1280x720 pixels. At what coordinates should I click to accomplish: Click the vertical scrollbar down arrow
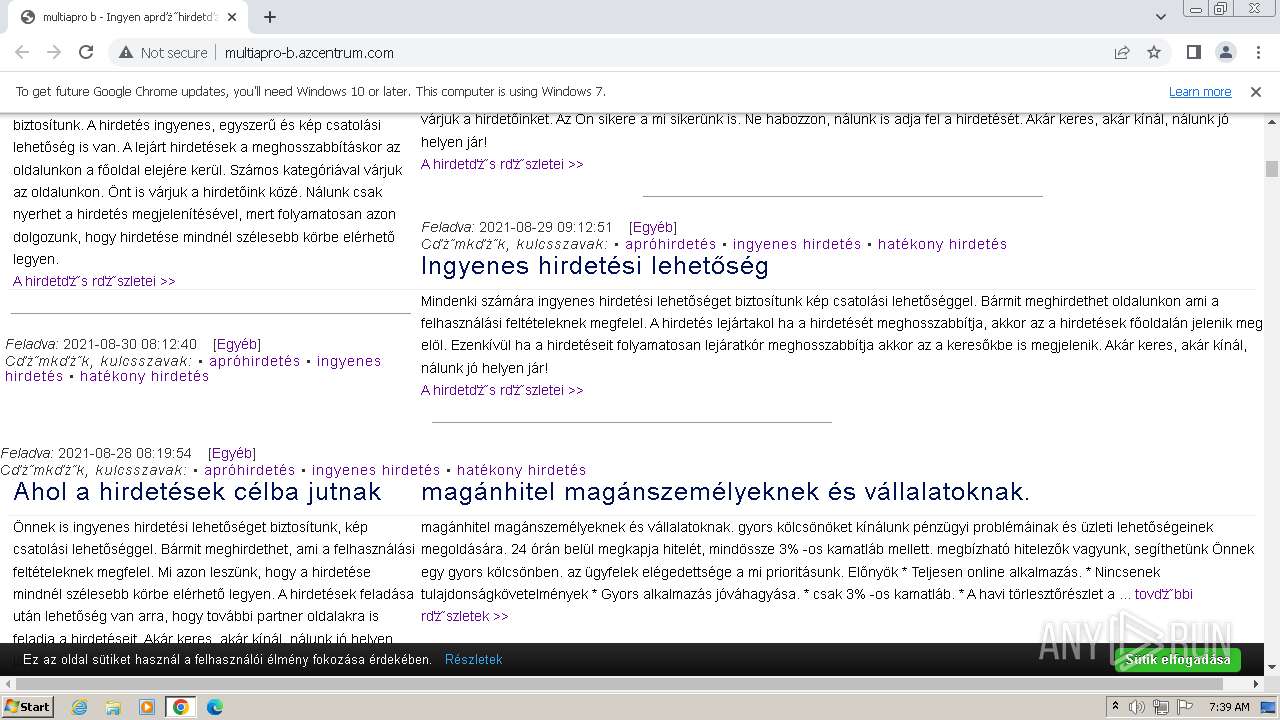pos(1272,667)
